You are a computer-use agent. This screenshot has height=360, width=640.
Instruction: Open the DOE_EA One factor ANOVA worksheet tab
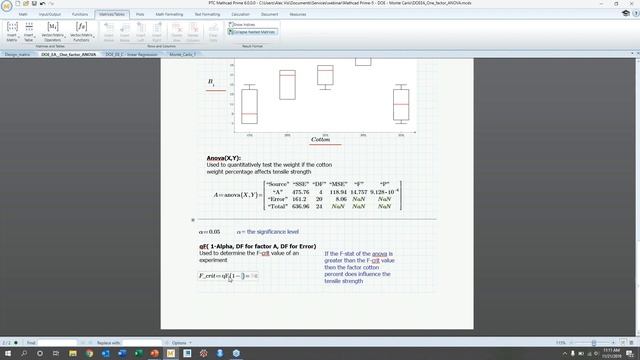pos(69,54)
